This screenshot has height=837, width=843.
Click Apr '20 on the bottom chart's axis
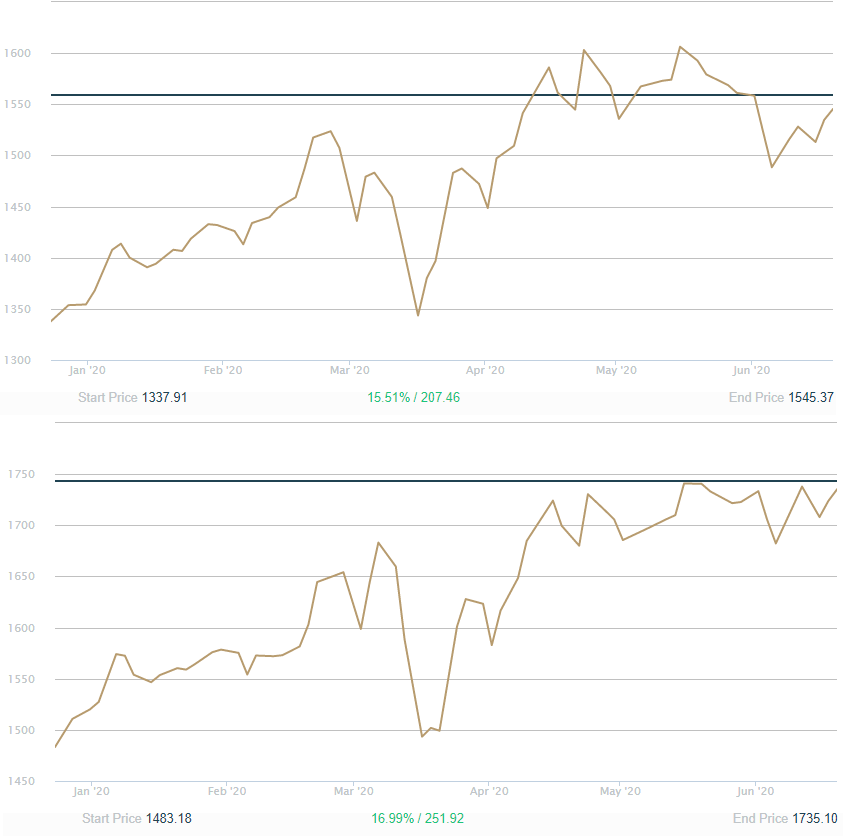click(488, 791)
